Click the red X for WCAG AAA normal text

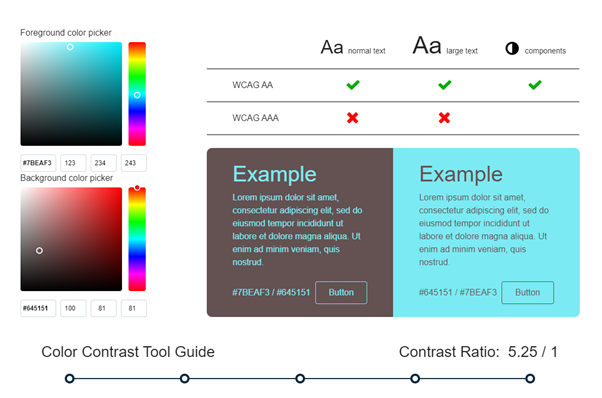click(352, 118)
